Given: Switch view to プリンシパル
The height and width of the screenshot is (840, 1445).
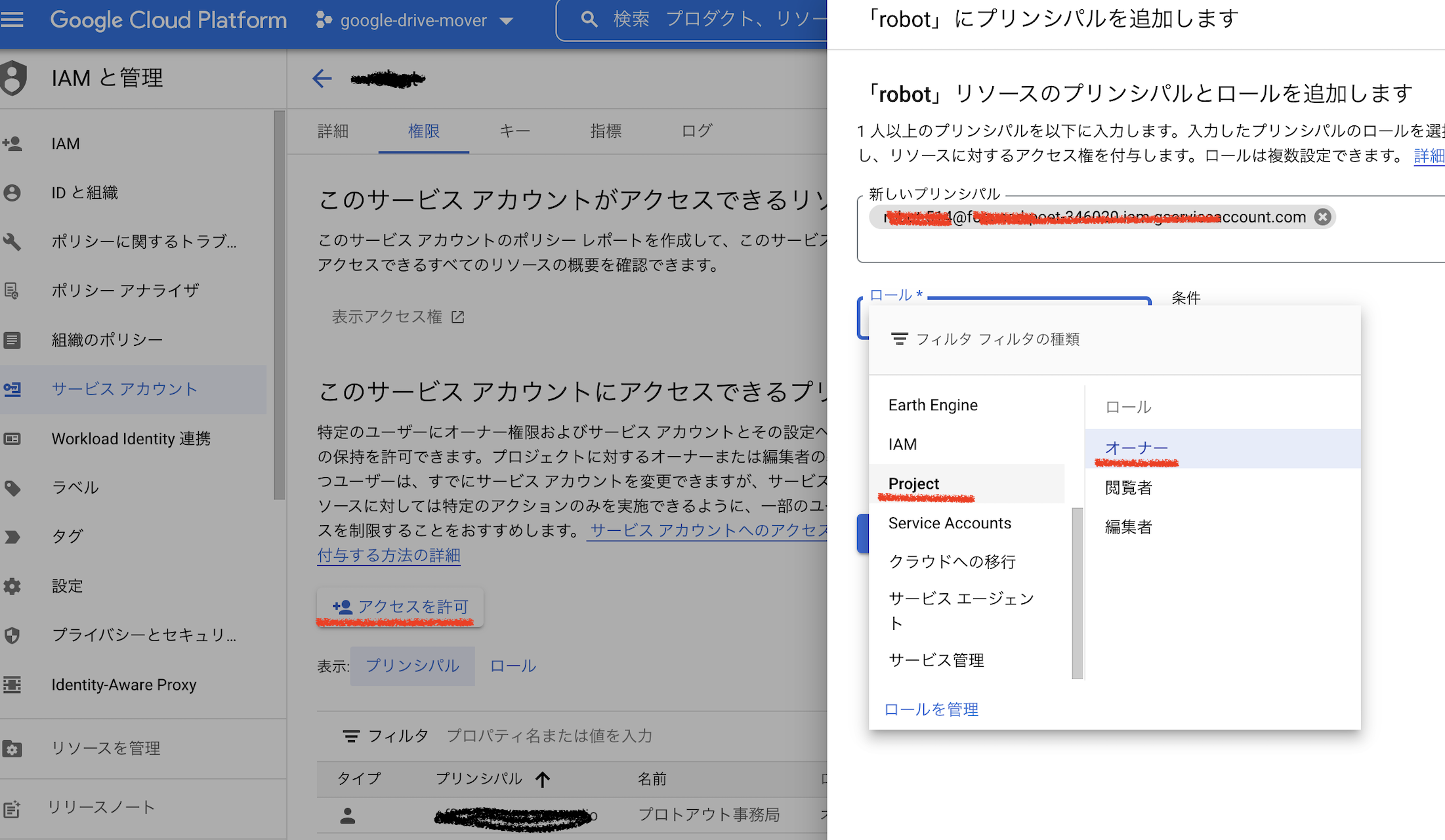Looking at the screenshot, I should pos(412,665).
